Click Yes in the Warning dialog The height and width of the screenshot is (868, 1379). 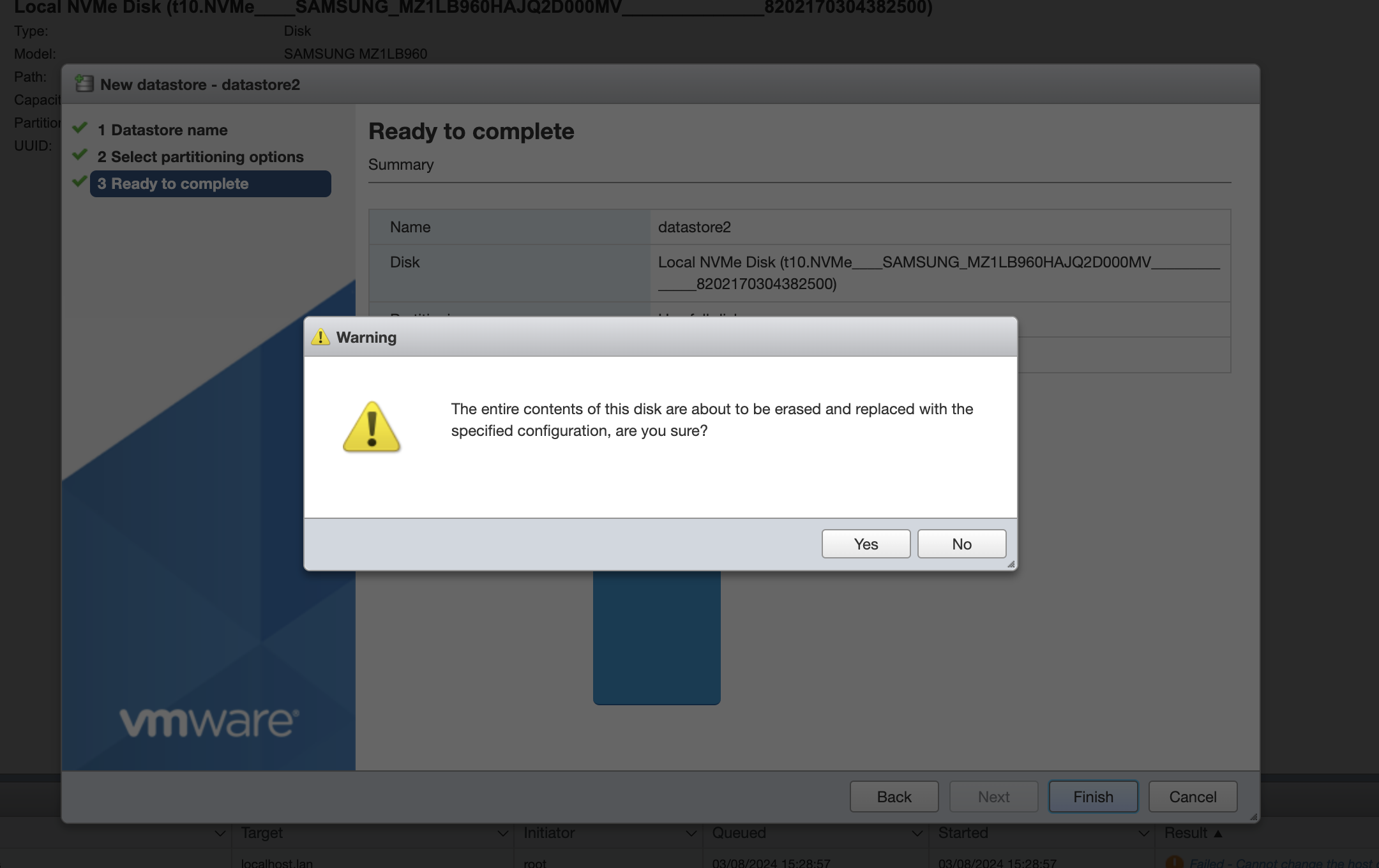point(866,544)
